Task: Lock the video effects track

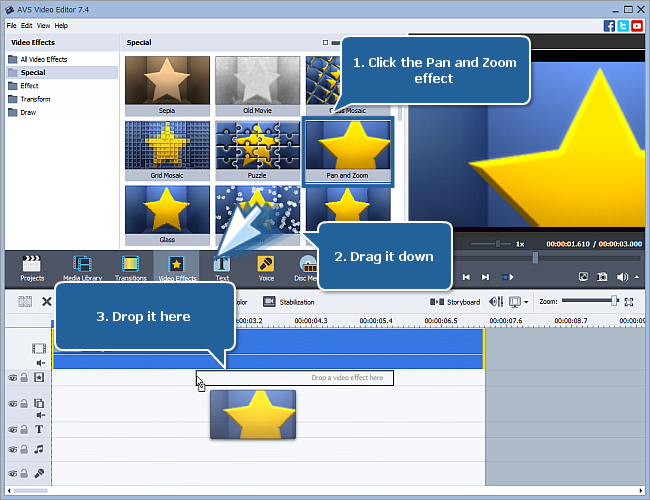Action: coord(24,377)
